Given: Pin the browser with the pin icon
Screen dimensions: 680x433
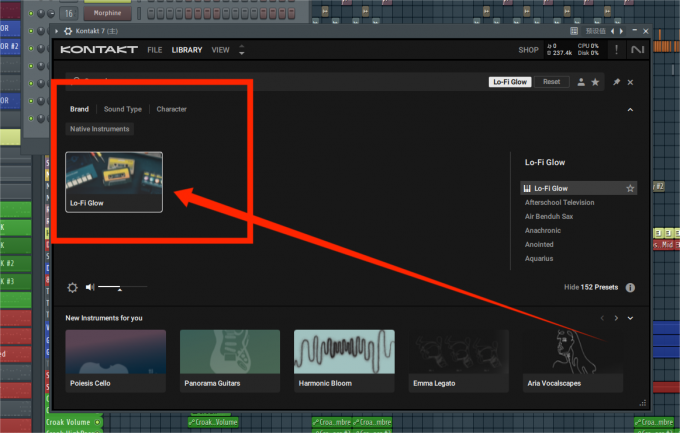Looking at the screenshot, I should pos(616,82).
